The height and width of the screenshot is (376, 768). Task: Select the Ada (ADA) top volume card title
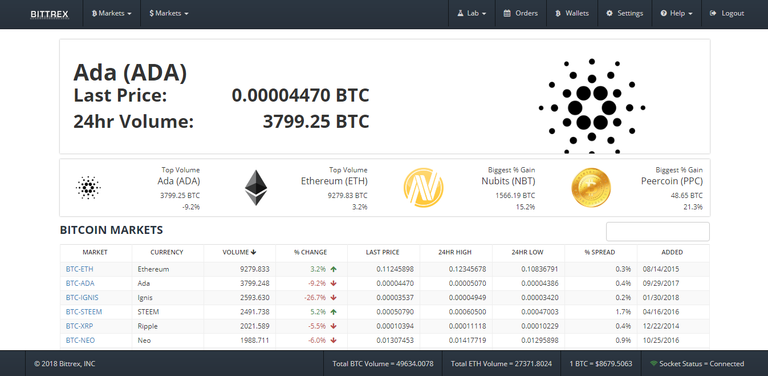[x=179, y=181]
